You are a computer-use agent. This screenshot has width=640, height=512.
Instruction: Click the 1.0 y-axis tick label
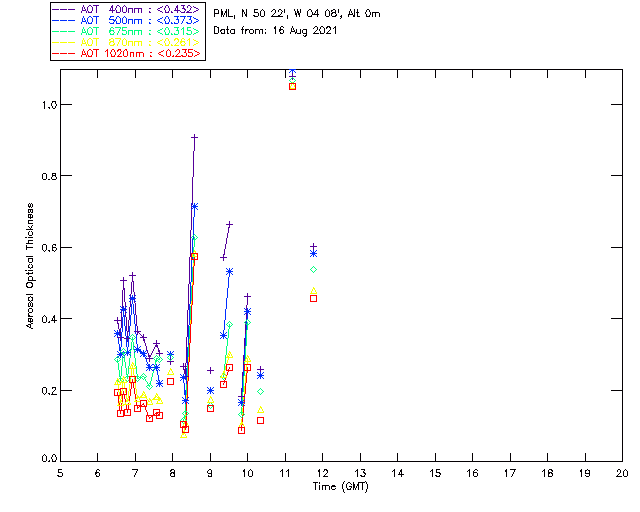point(48,105)
